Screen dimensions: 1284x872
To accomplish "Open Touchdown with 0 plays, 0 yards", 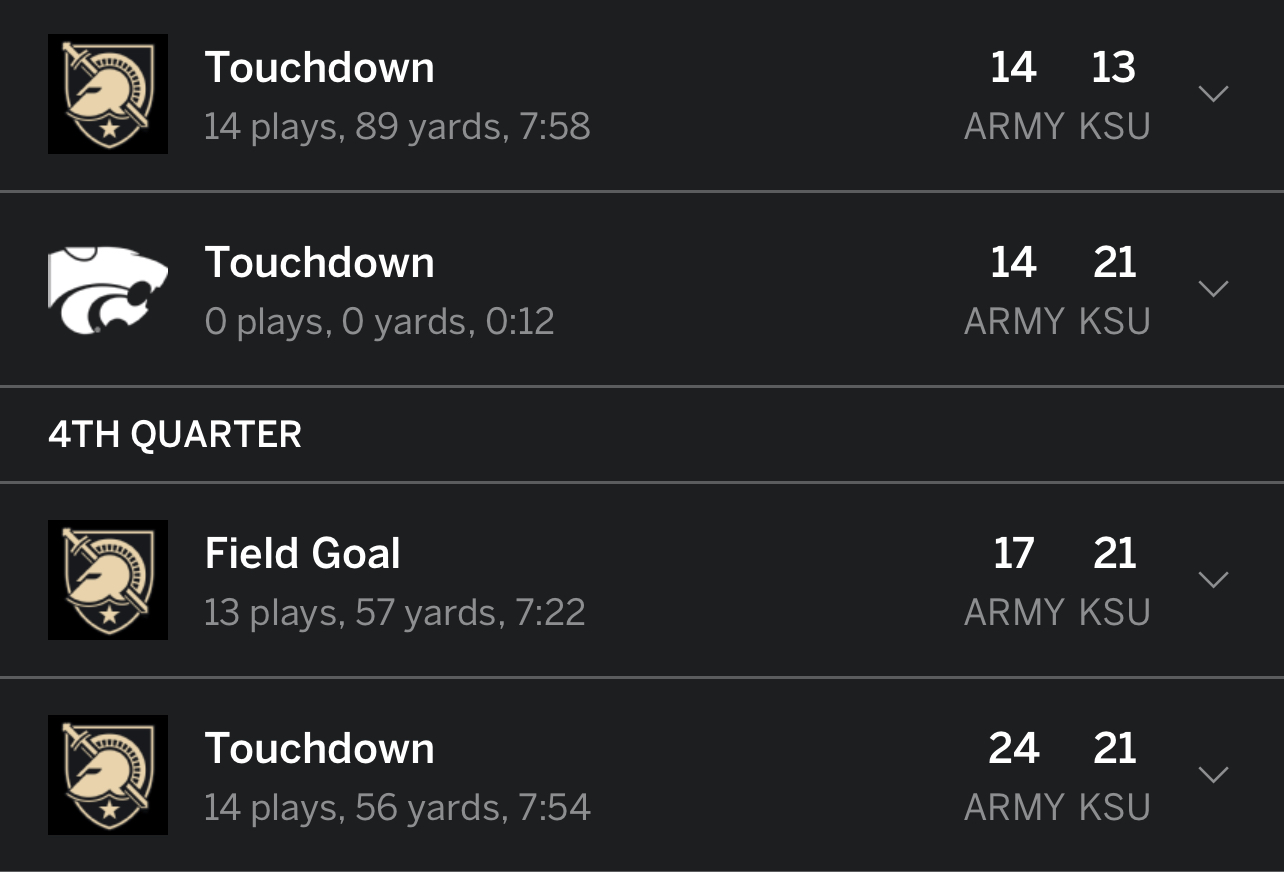I will (x=320, y=263).
